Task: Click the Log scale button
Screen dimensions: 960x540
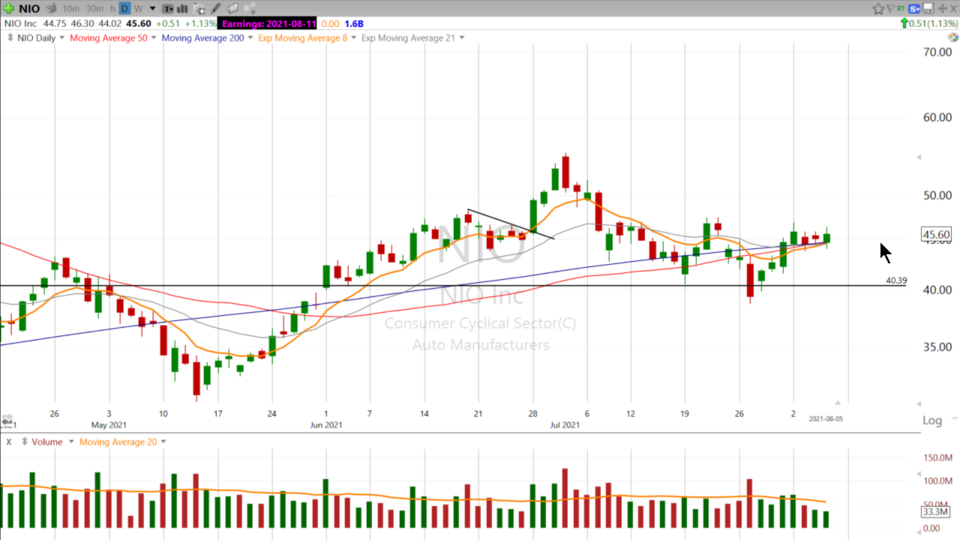Action: 932,421
